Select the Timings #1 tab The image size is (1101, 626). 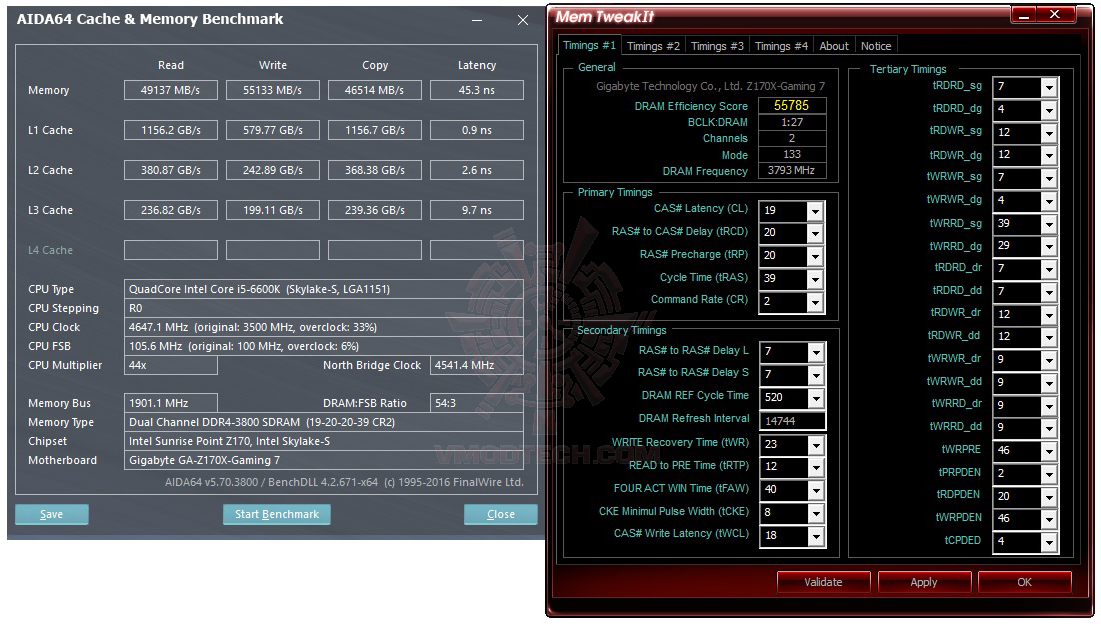(589, 46)
